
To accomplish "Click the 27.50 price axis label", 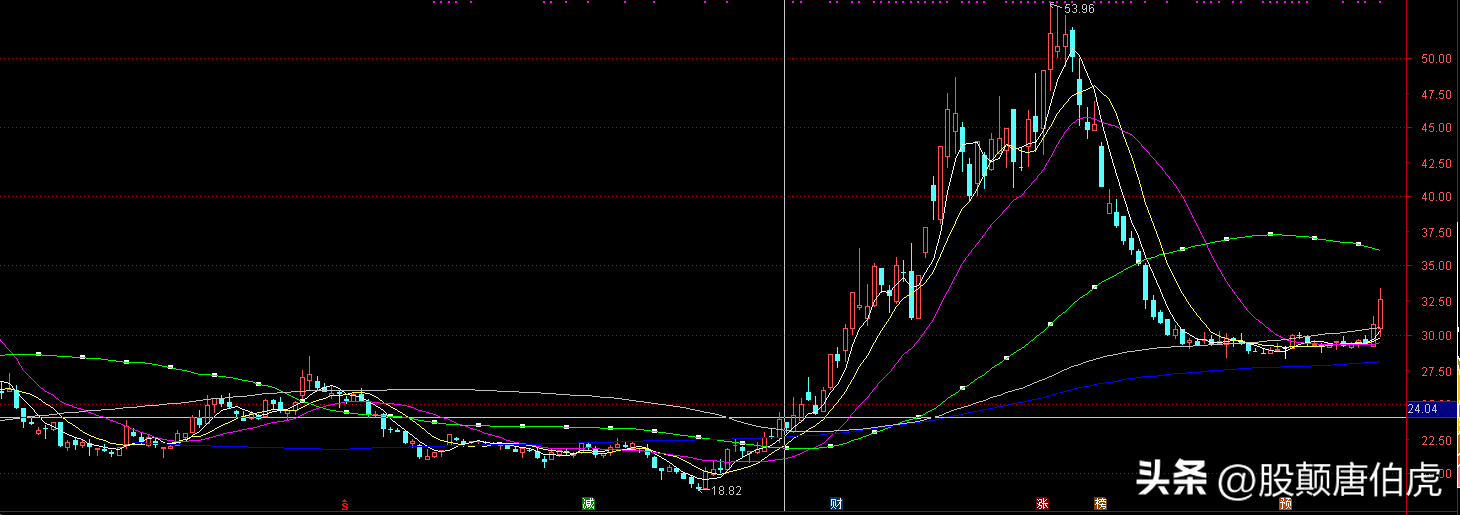I will 1436,371.
